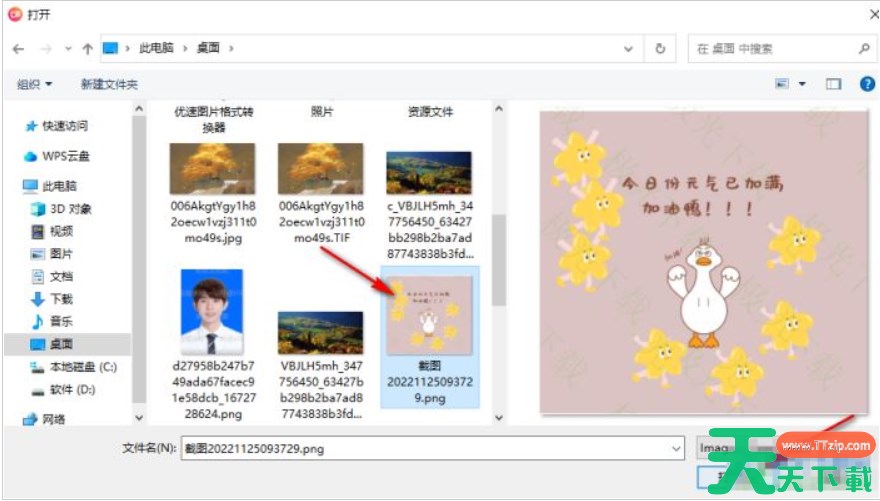Refresh the current folder
Screen dimensions: 880x501
point(661,49)
